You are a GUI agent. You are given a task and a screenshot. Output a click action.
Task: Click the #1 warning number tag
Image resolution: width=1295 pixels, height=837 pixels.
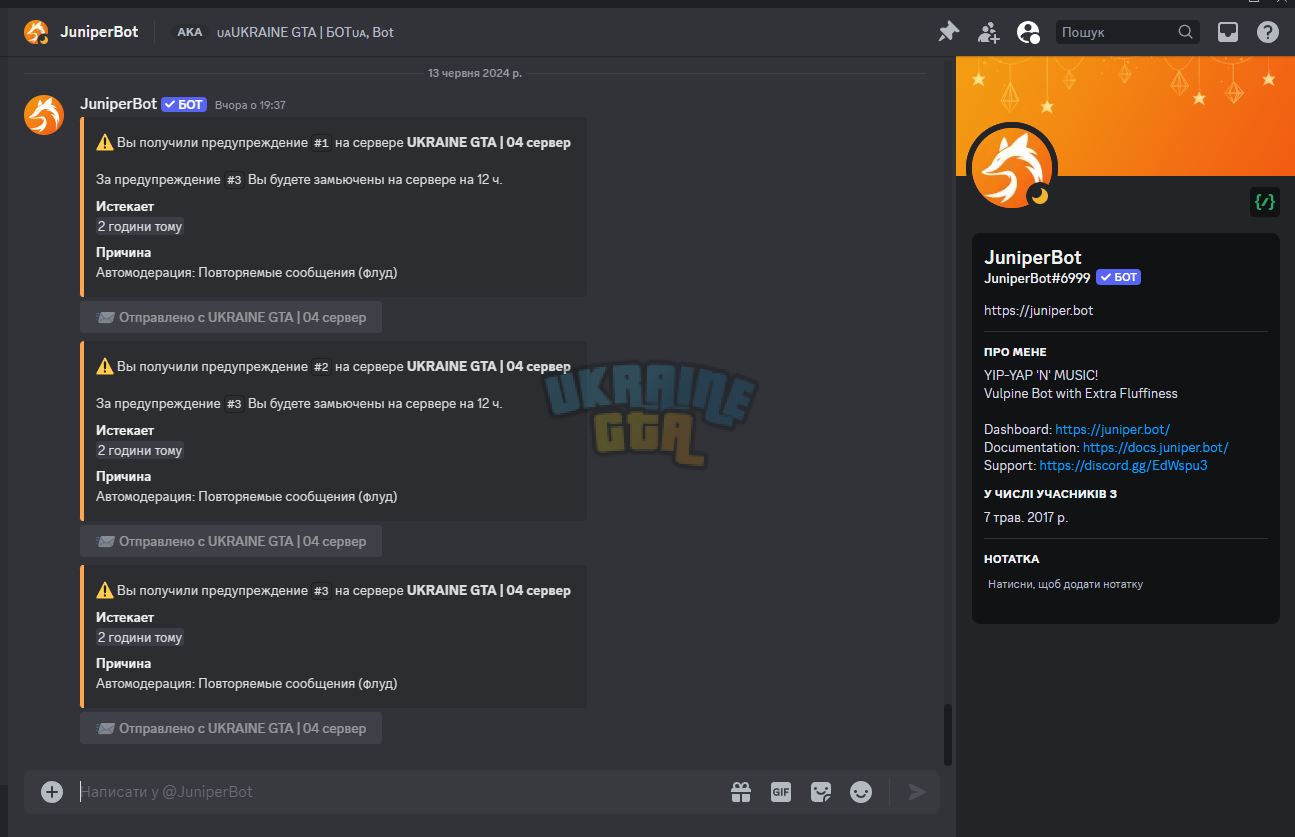[x=321, y=143]
